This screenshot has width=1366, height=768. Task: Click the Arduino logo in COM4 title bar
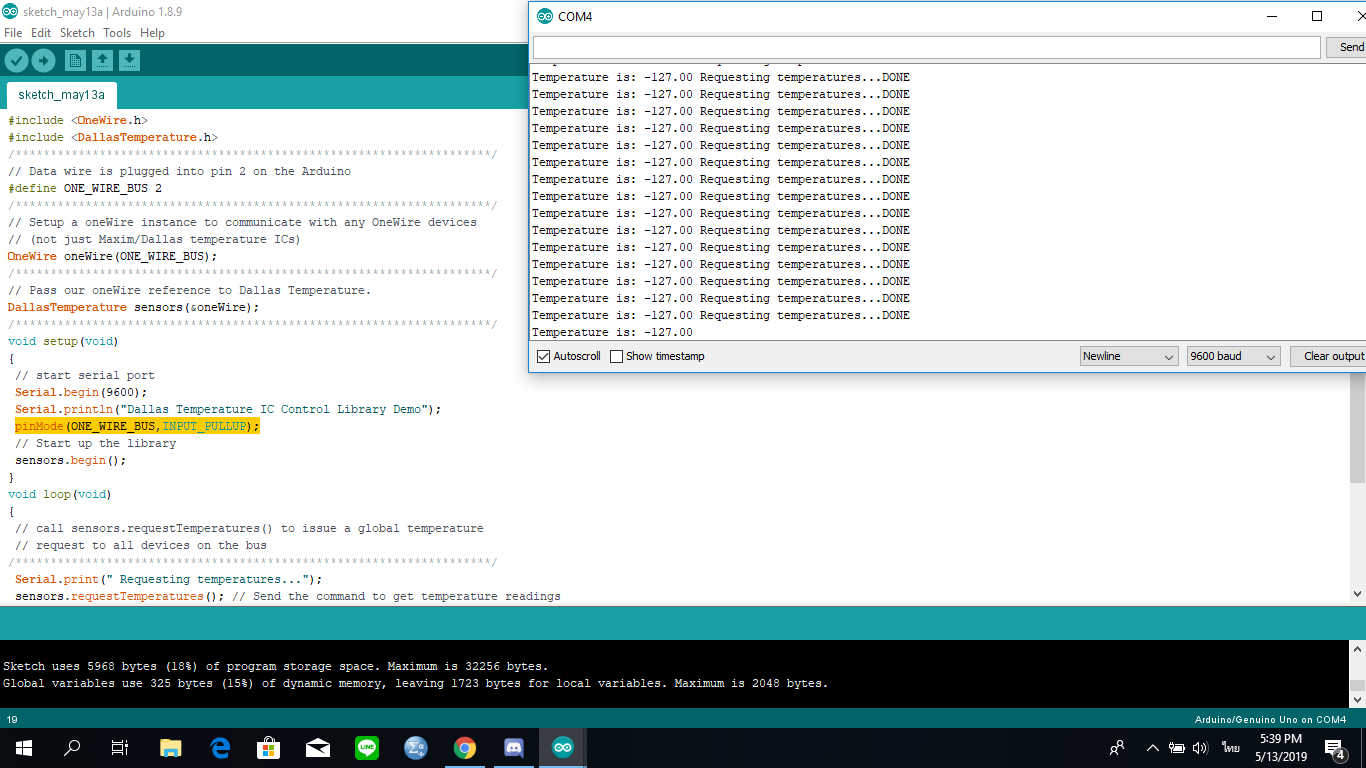[545, 16]
